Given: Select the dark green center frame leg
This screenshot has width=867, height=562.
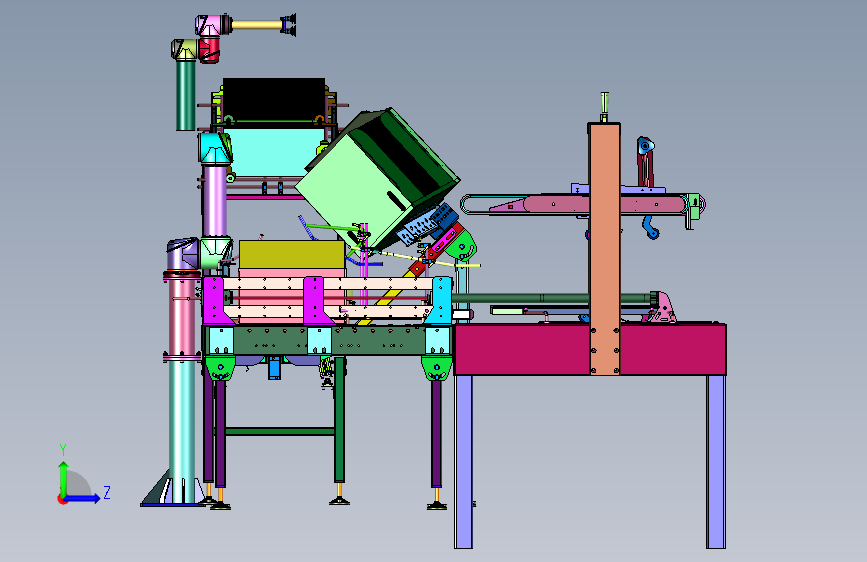Looking at the screenshot, I should 340,420.
